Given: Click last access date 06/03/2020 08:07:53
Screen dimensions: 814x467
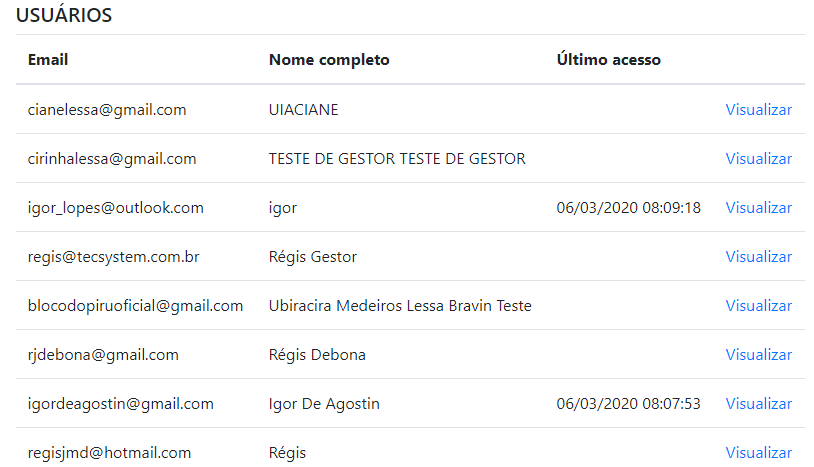Looking at the screenshot, I should click(628, 404).
